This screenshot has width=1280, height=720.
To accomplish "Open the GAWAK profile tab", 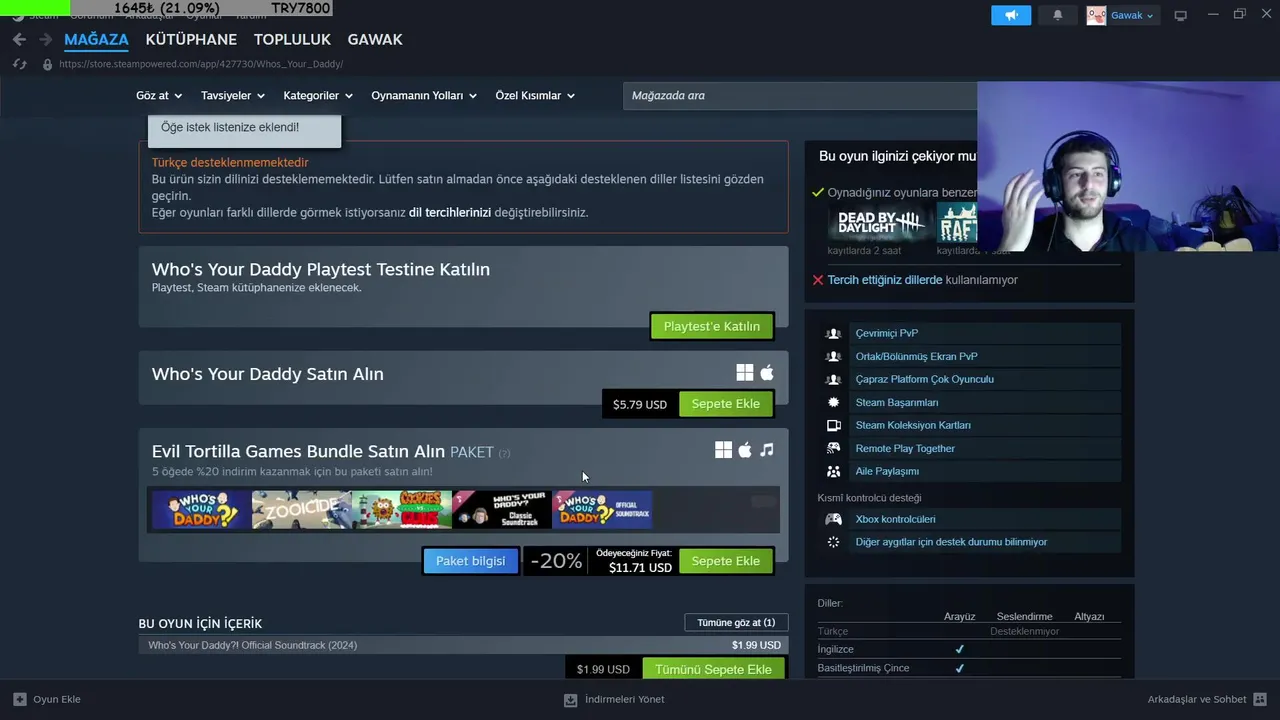I will click(375, 40).
